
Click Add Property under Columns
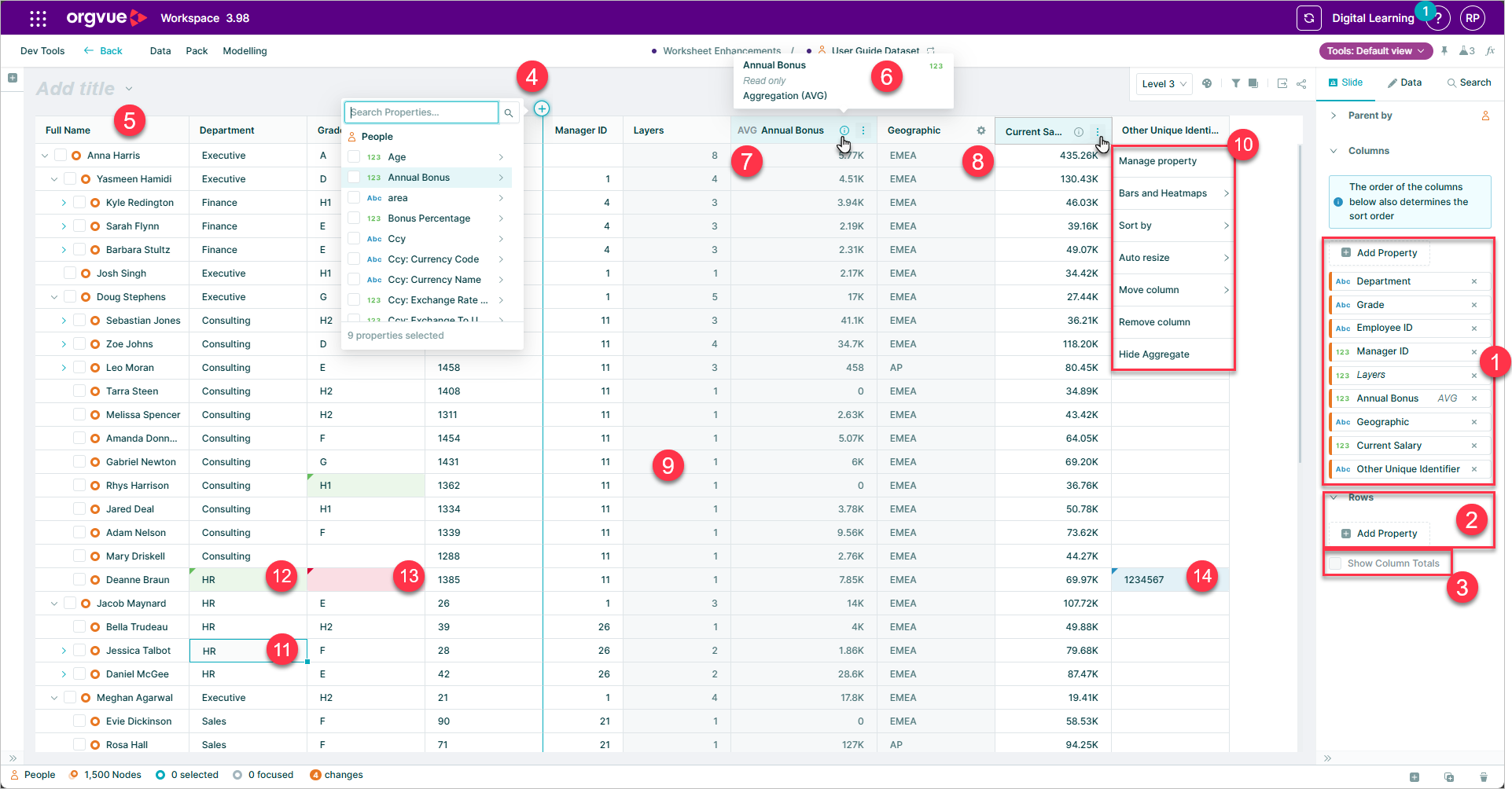click(1379, 253)
